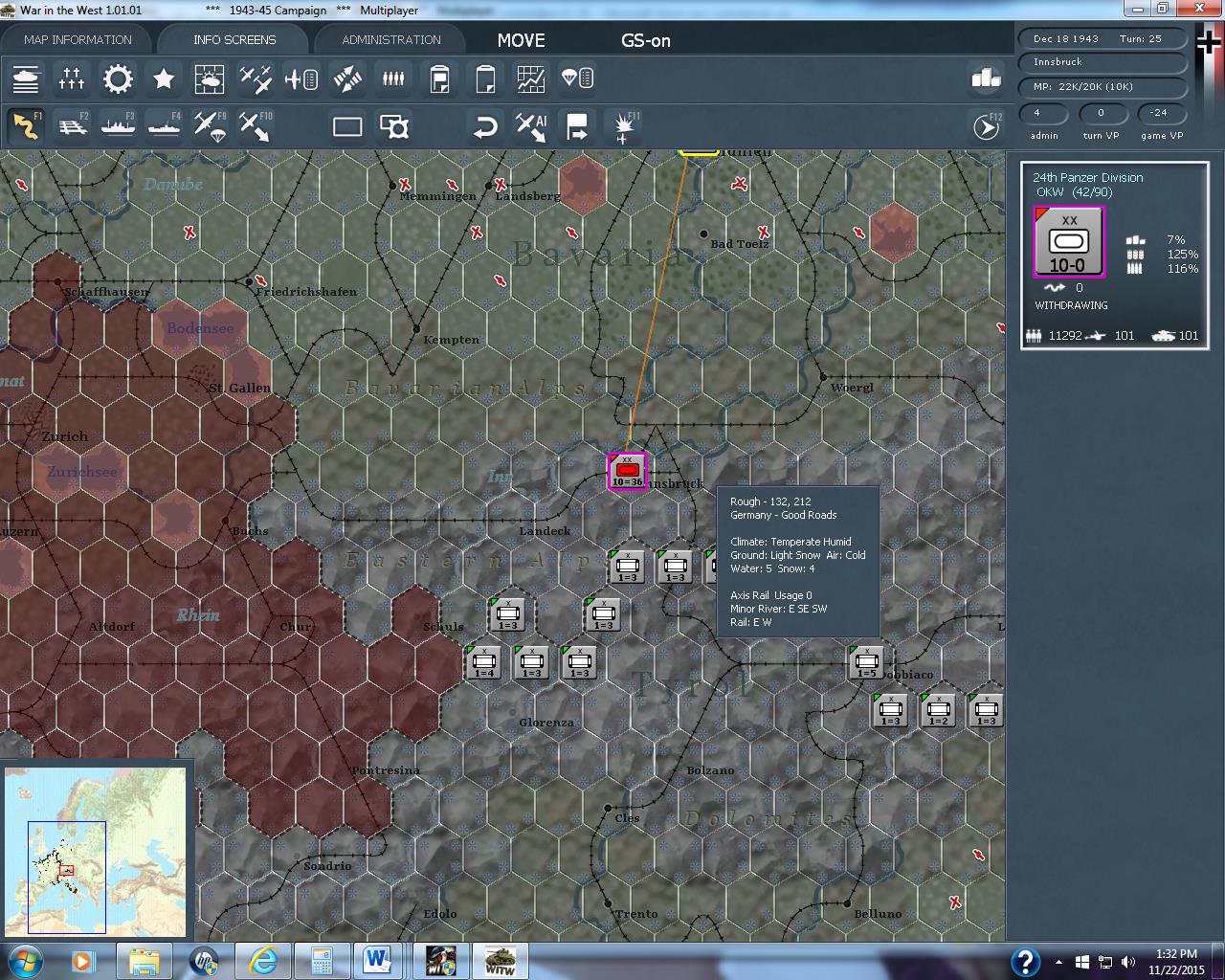Click the selected red unit at Innsbruck
The height and width of the screenshot is (980, 1225).
[628, 471]
